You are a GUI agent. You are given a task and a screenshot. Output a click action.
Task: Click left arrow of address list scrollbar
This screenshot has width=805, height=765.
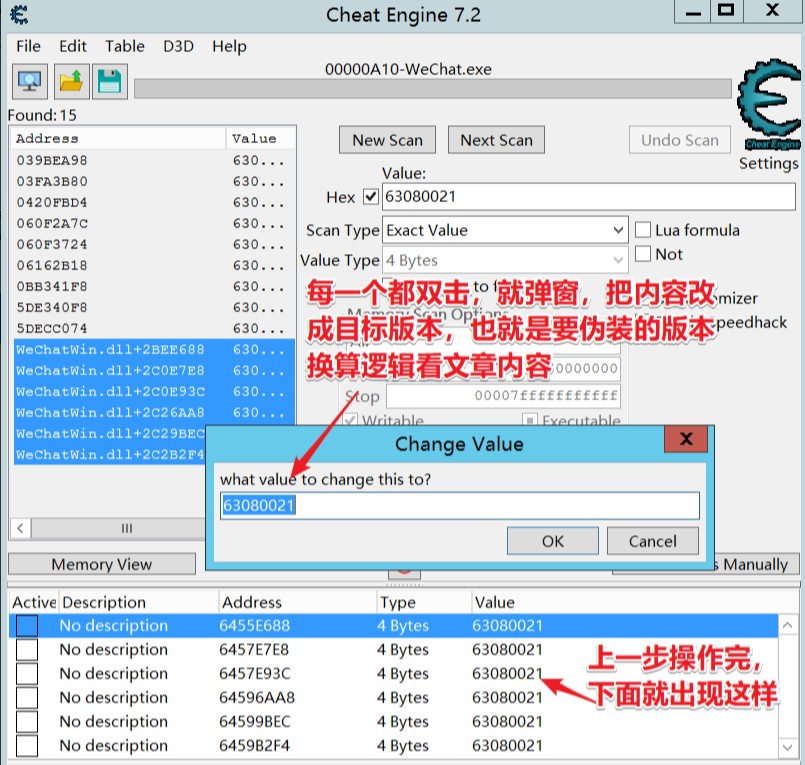click(x=20, y=528)
